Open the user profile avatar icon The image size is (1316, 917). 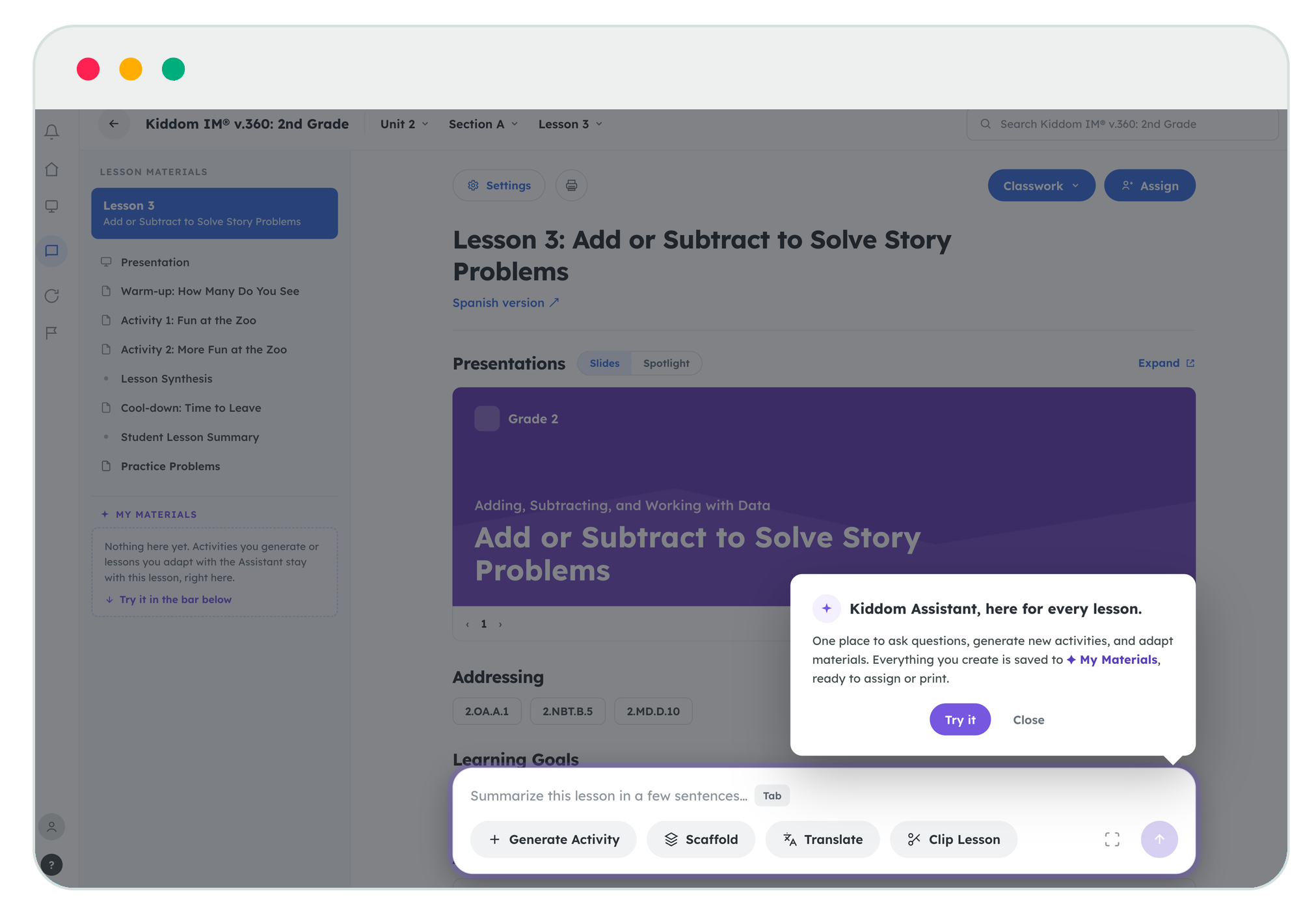click(x=51, y=827)
